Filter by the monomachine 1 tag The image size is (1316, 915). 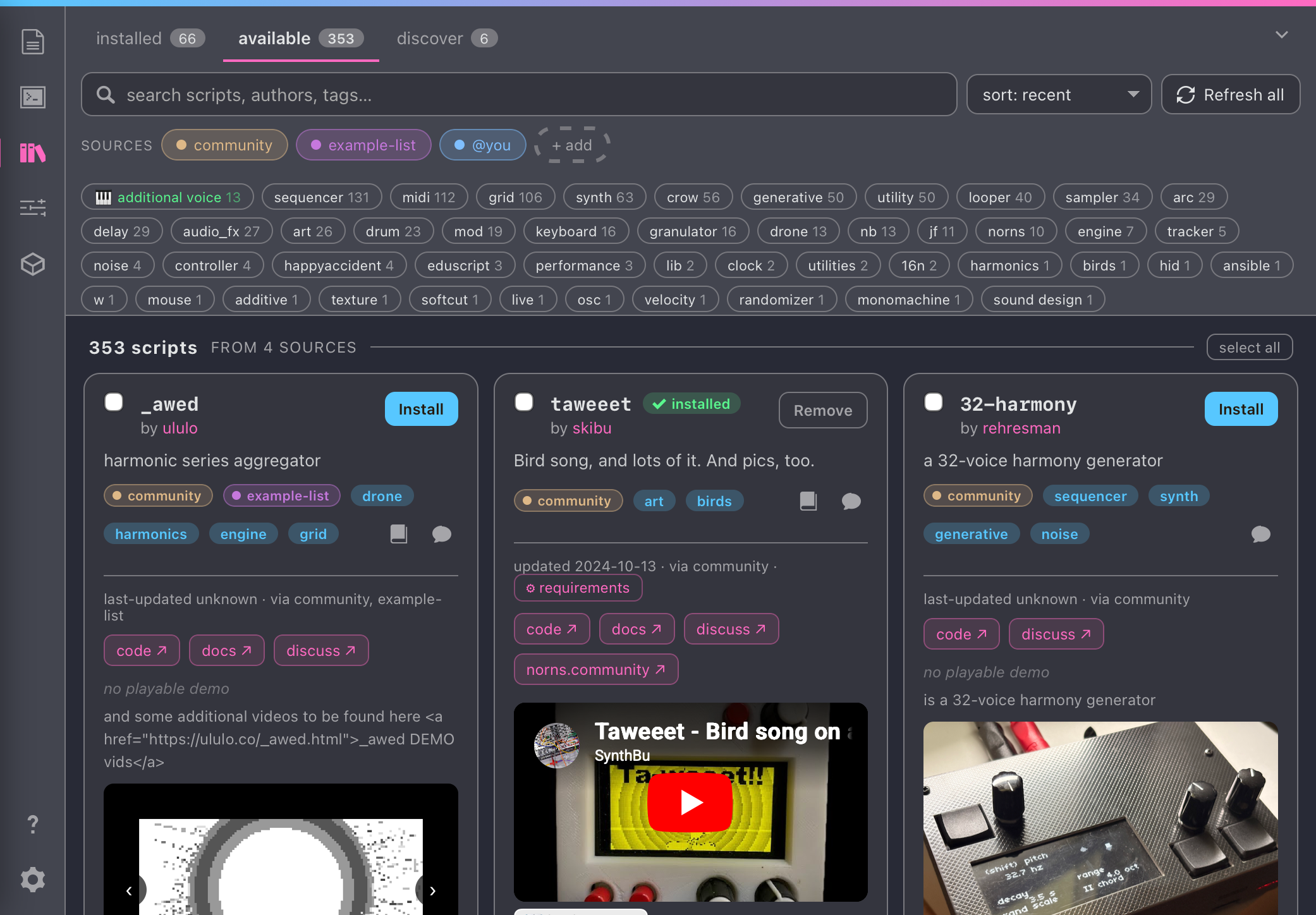click(x=909, y=300)
